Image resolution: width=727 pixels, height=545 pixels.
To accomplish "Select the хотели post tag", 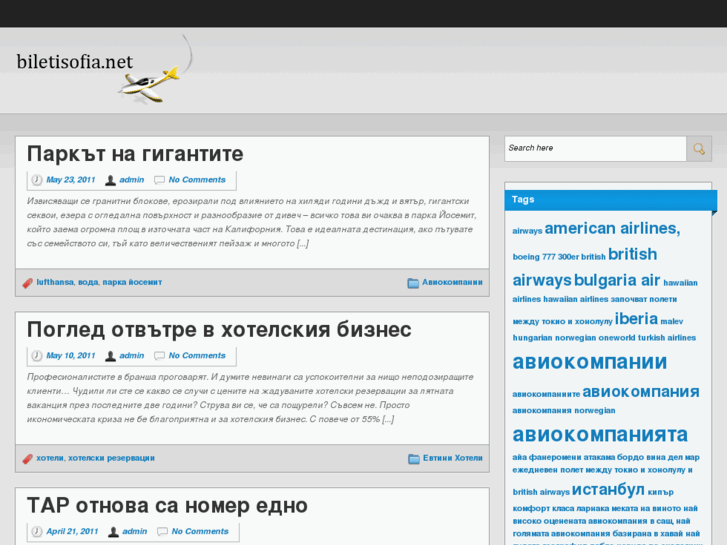I will coord(50,458).
